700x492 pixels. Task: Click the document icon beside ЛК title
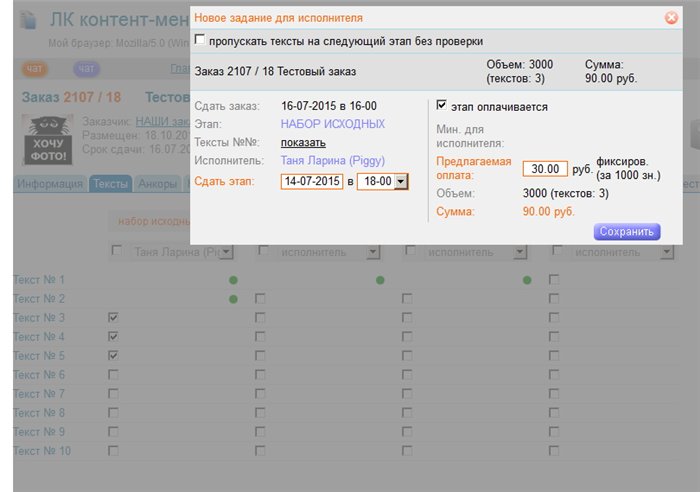click(x=29, y=21)
